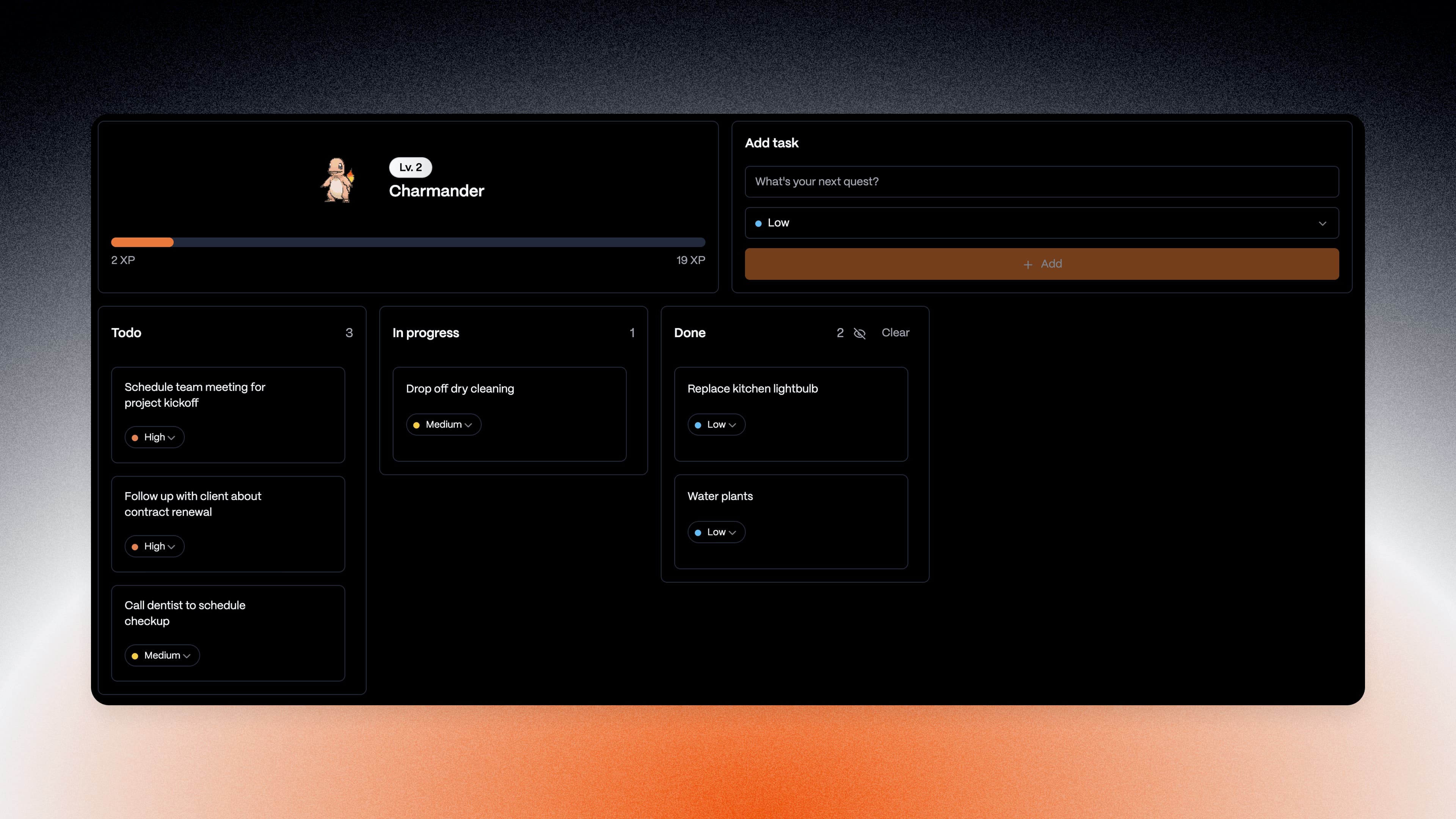Viewport: 1456px width, 819px height.
Task: Click the orange XP progress bar
Action: click(143, 243)
